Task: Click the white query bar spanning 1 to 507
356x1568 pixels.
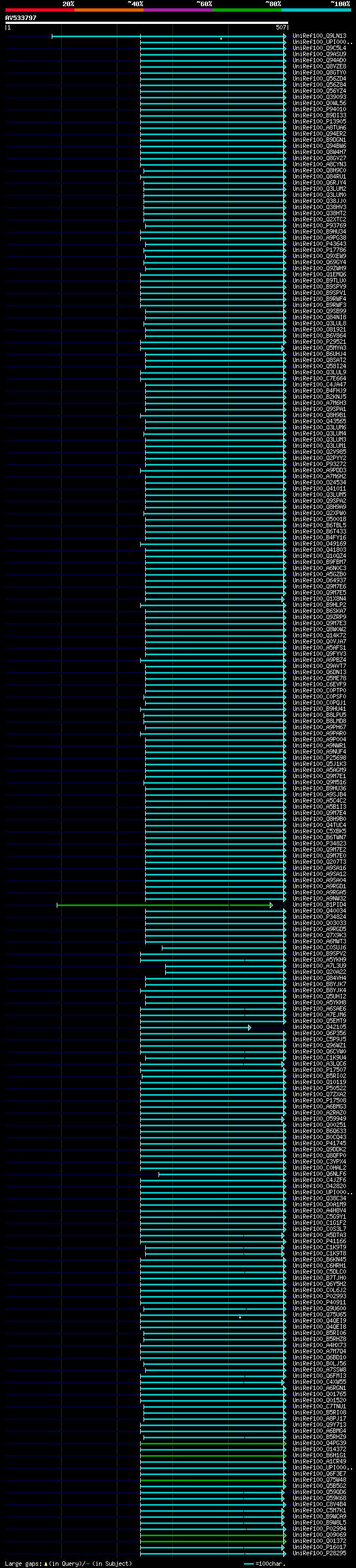Action: pos(147,23)
